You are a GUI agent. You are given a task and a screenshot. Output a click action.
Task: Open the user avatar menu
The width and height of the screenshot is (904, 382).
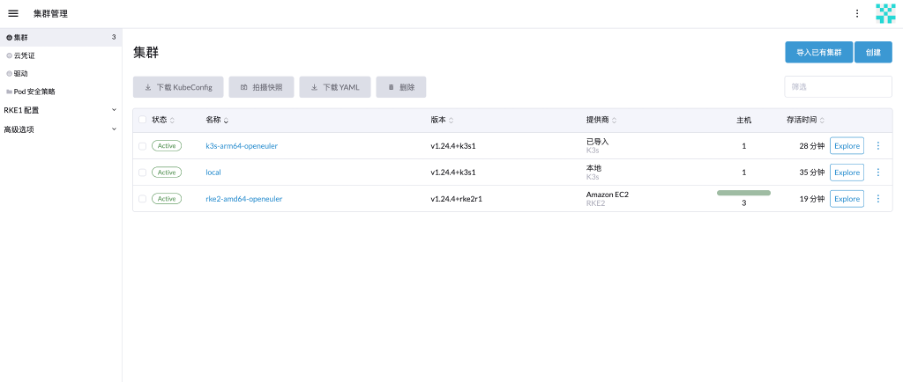pos(885,13)
